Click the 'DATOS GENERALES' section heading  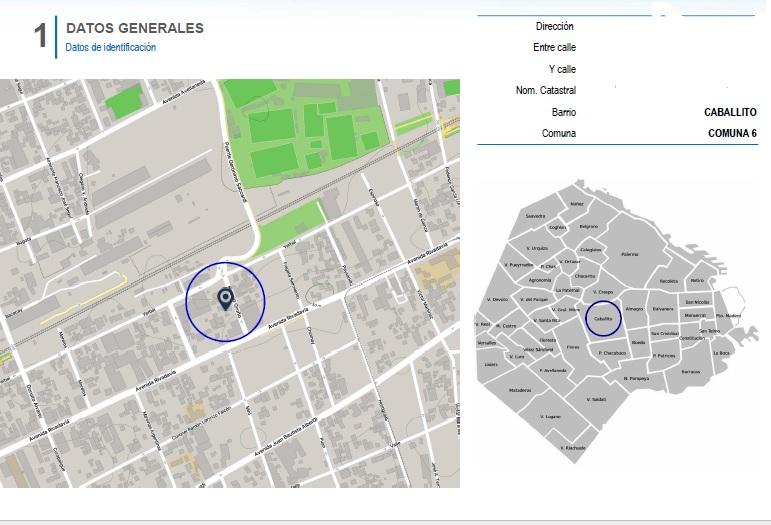click(x=135, y=28)
